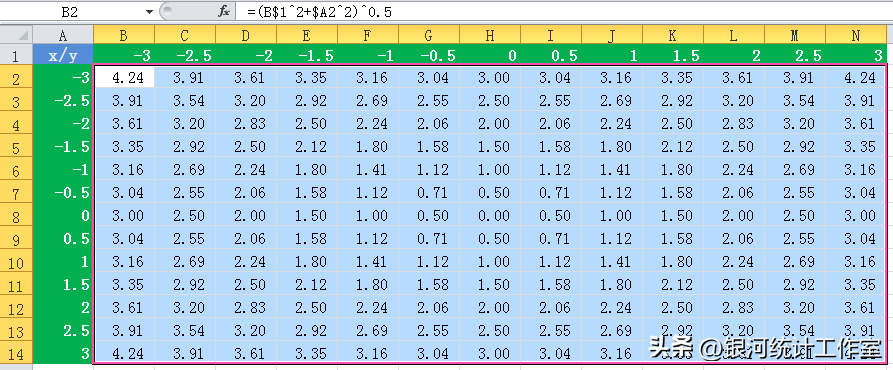Screen dimensions: 893x370
Task: Click cell H14 showing 3.00
Action: click(x=490, y=353)
